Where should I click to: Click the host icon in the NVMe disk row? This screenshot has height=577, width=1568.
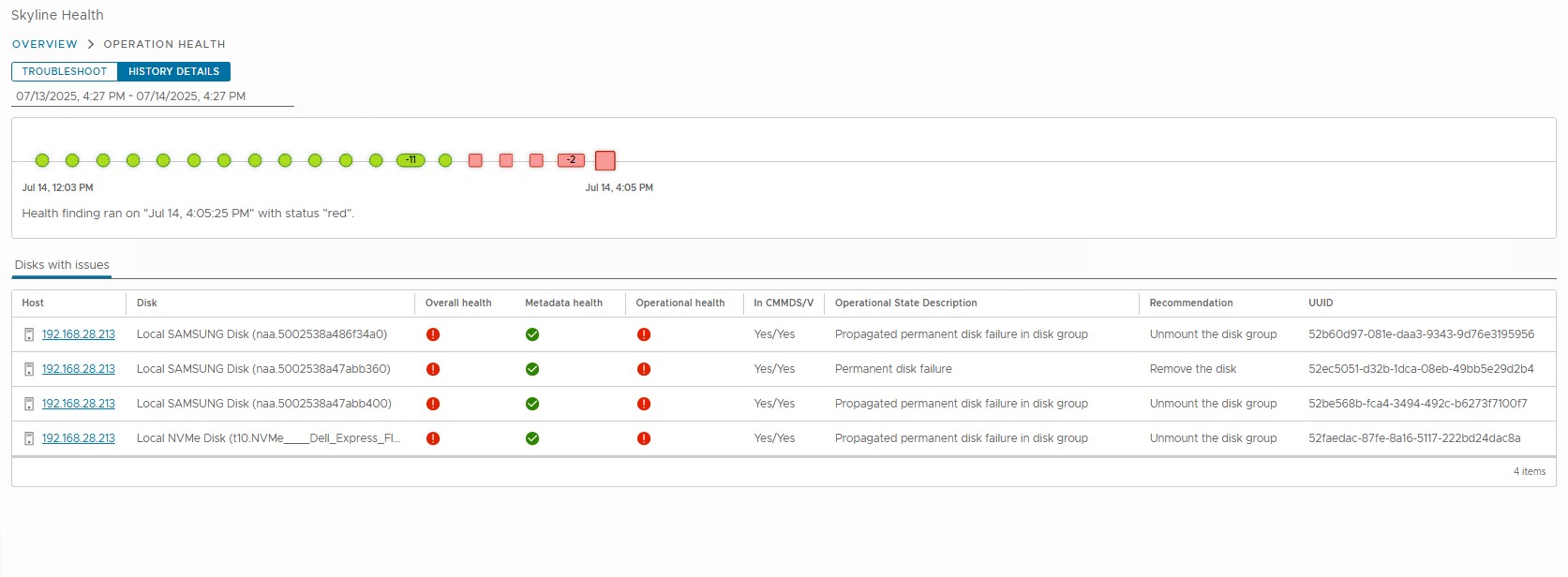(x=29, y=438)
